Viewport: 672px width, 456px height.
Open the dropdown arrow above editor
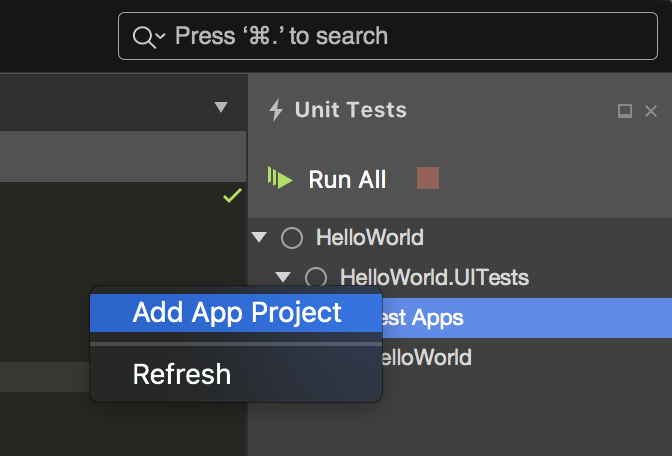click(x=221, y=107)
